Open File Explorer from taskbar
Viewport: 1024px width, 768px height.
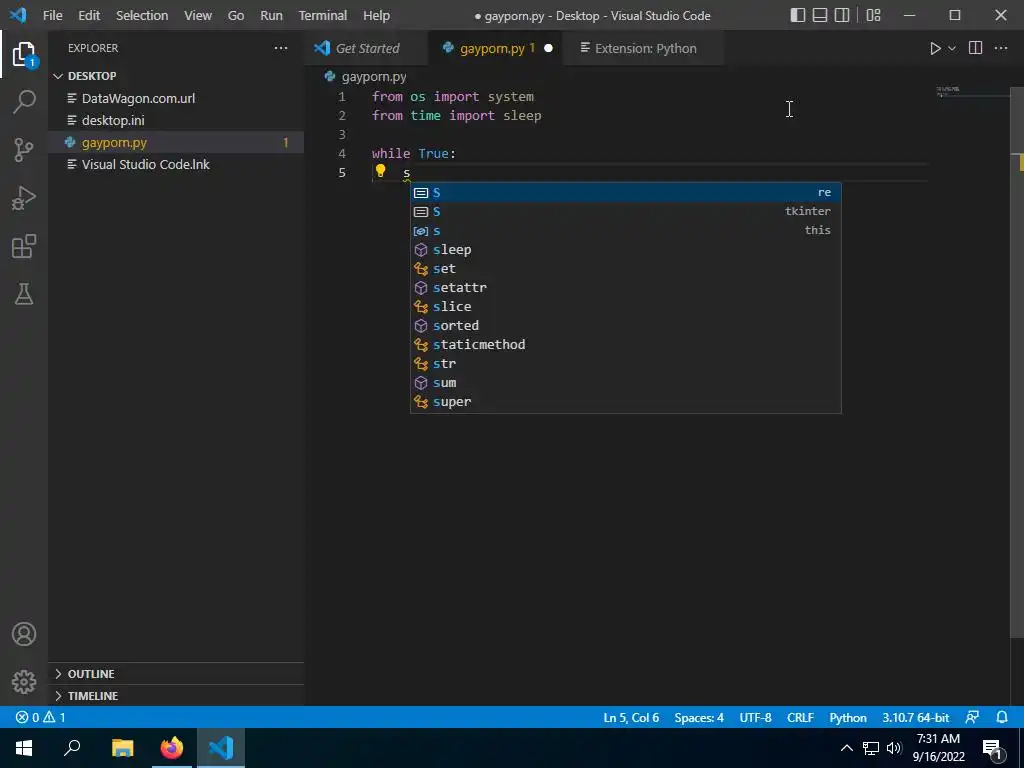(122, 748)
